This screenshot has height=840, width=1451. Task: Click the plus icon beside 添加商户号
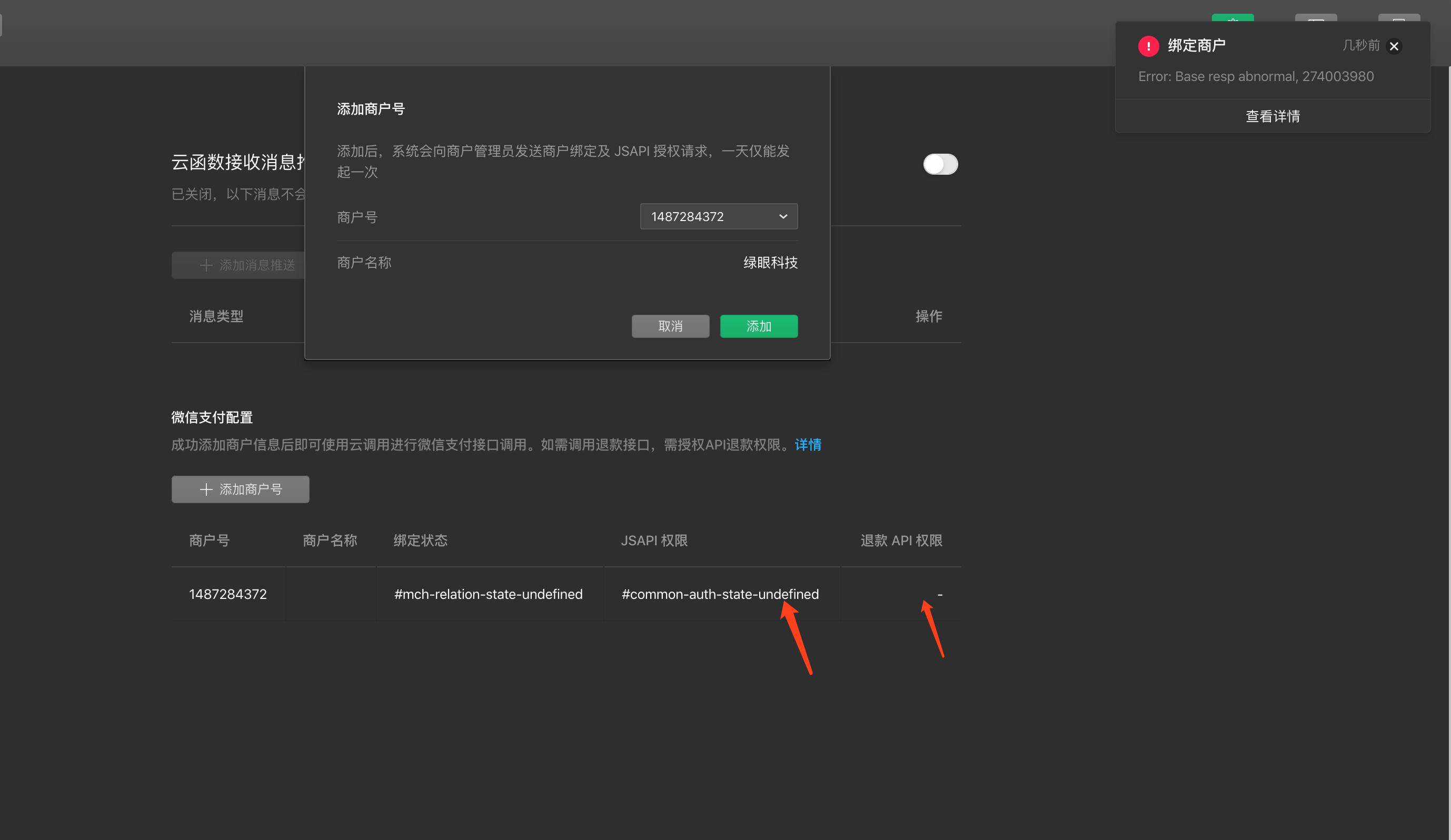click(x=206, y=489)
